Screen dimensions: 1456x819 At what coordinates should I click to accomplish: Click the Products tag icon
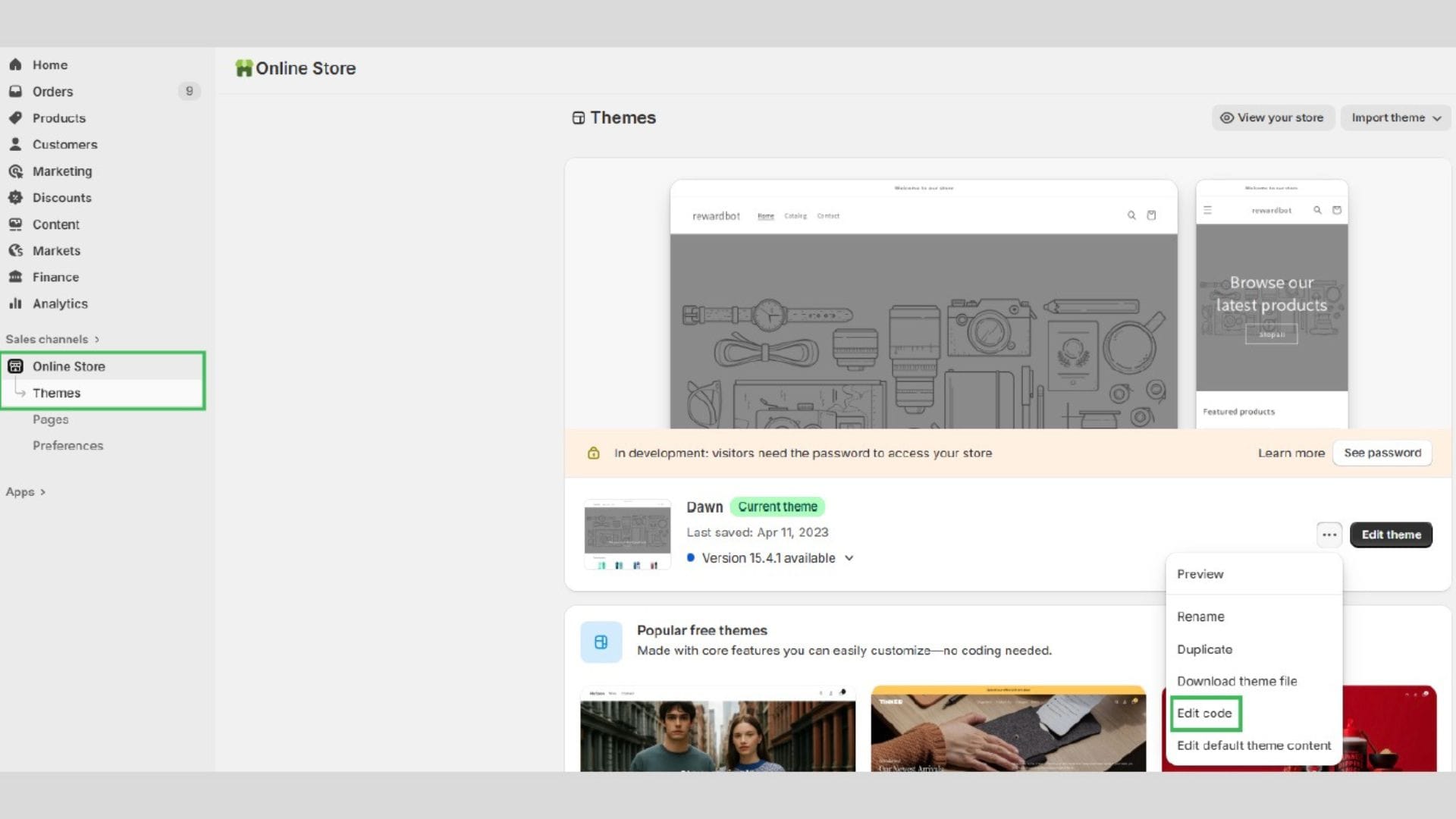[15, 118]
